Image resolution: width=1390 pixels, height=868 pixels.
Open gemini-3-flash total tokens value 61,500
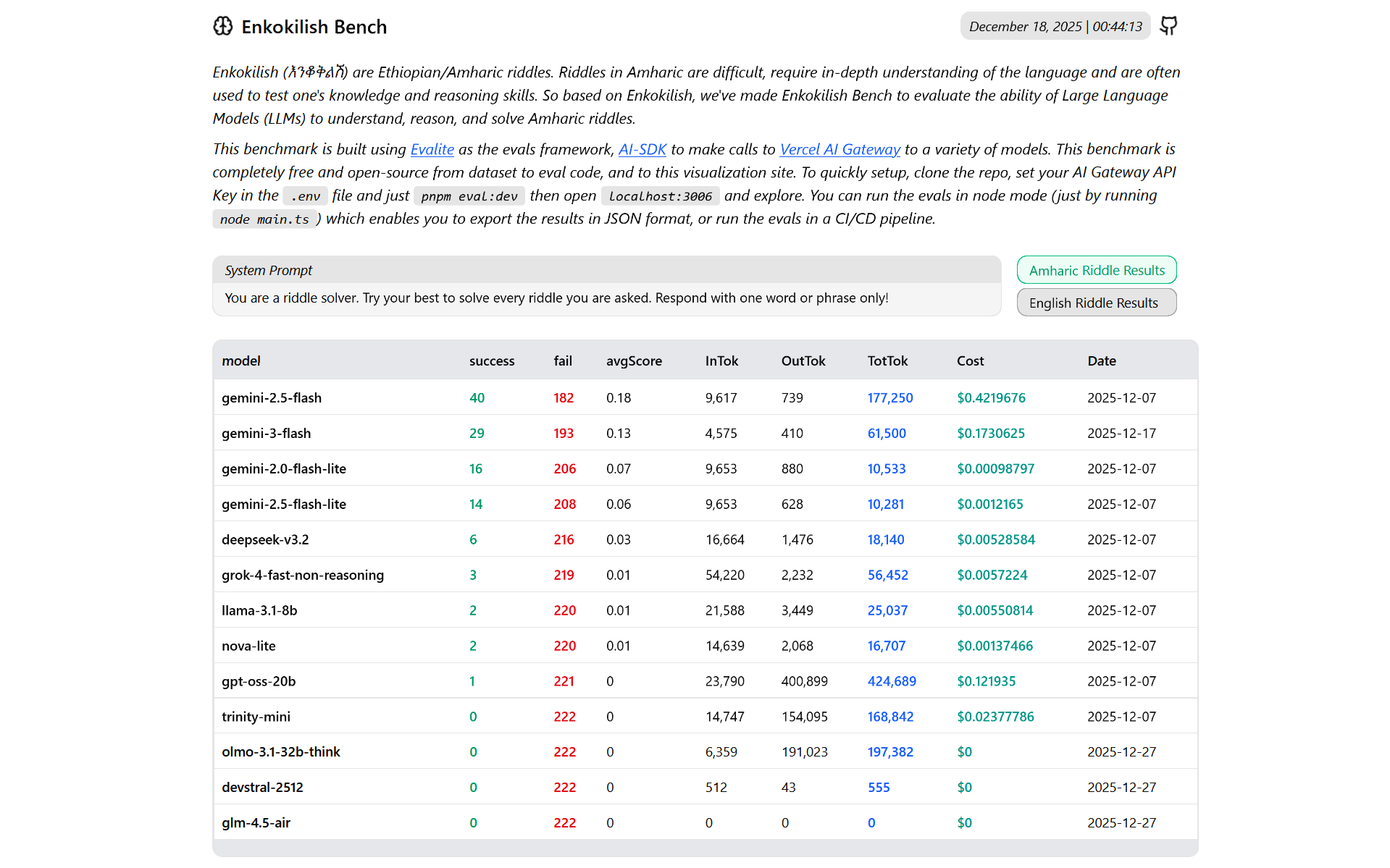[x=887, y=433]
